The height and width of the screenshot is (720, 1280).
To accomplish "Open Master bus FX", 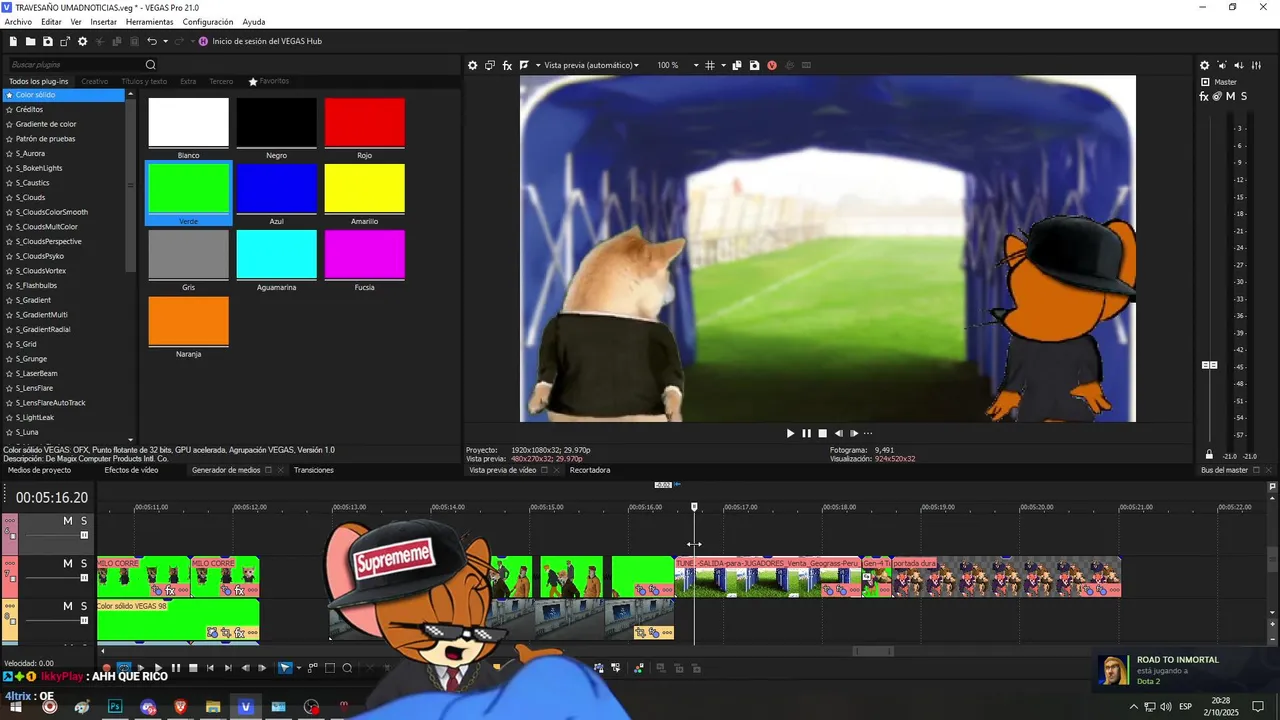I will click(x=1204, y=96).
